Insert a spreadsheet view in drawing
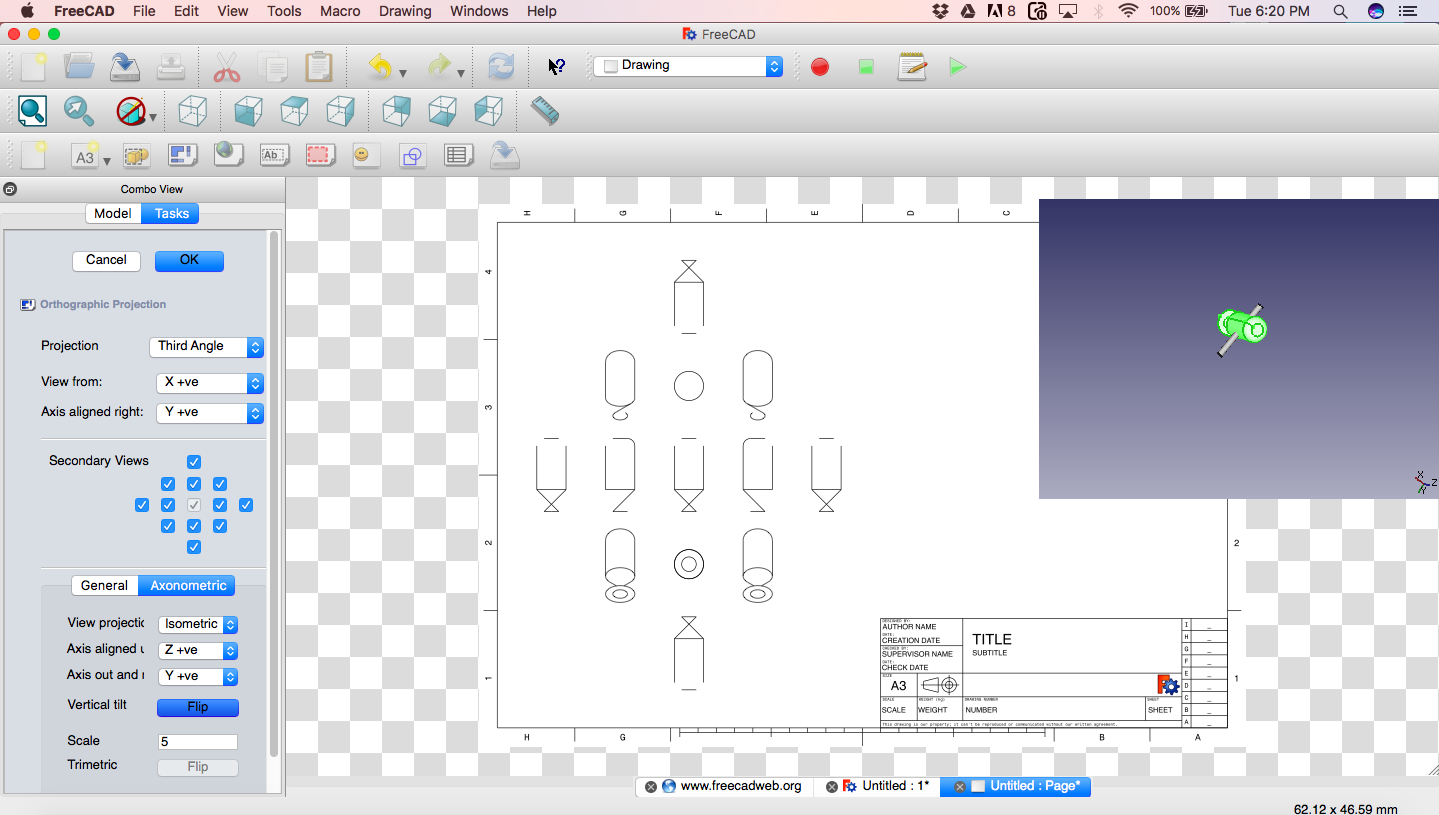This screenshot has width=1439, height=815. (458, 156)
